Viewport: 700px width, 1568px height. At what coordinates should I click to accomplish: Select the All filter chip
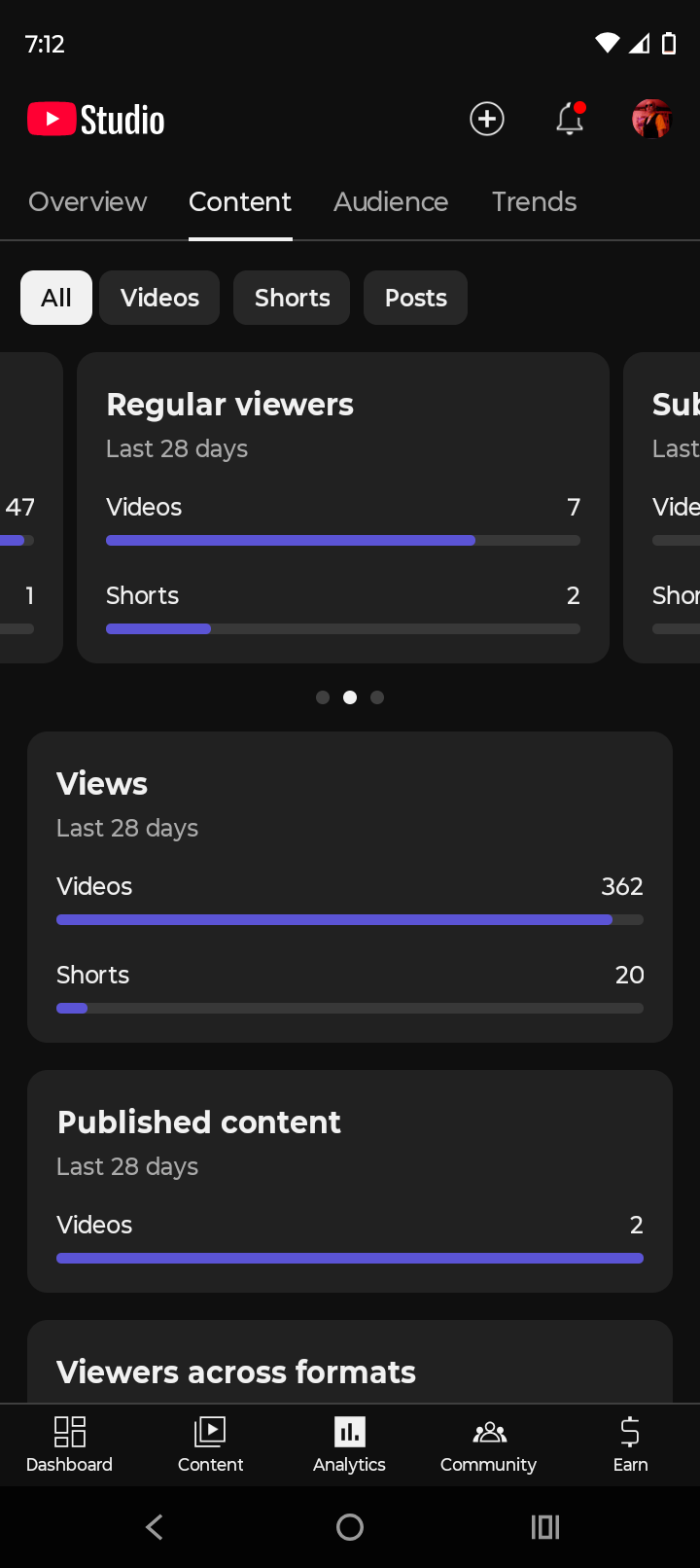click(56, 298)
